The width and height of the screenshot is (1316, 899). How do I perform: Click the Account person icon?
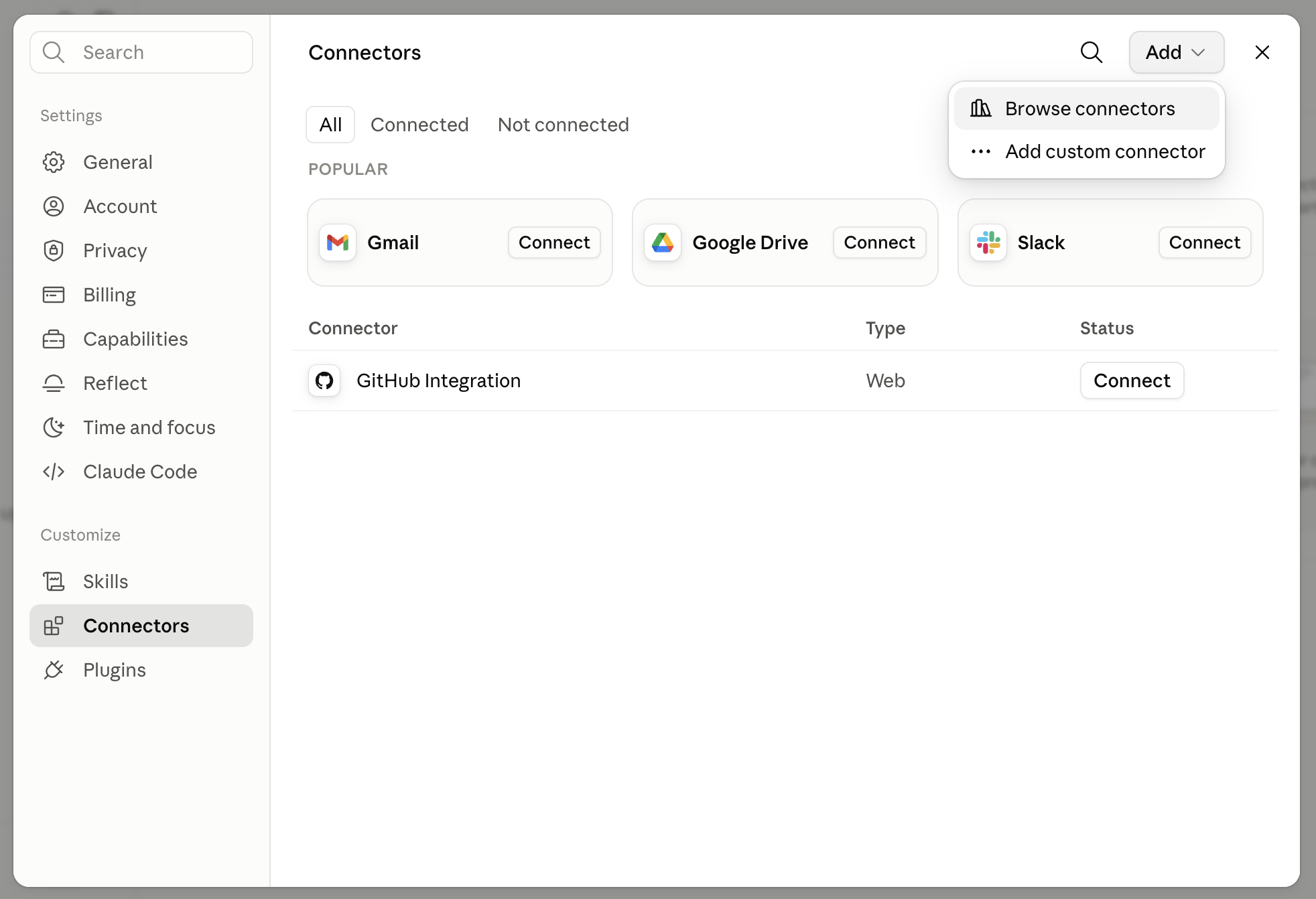[x=54, y=206]
